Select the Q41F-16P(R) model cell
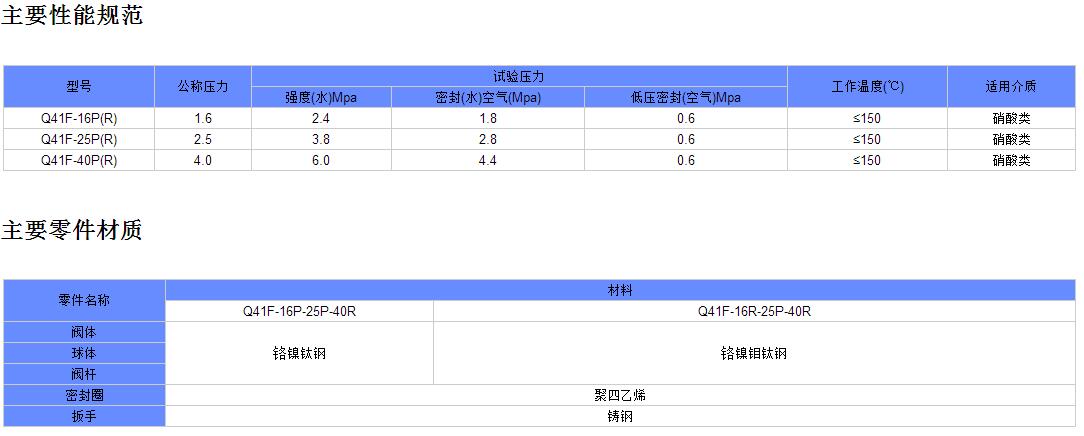This screenshot has height=436, width=1084. [x=79, y=118]
